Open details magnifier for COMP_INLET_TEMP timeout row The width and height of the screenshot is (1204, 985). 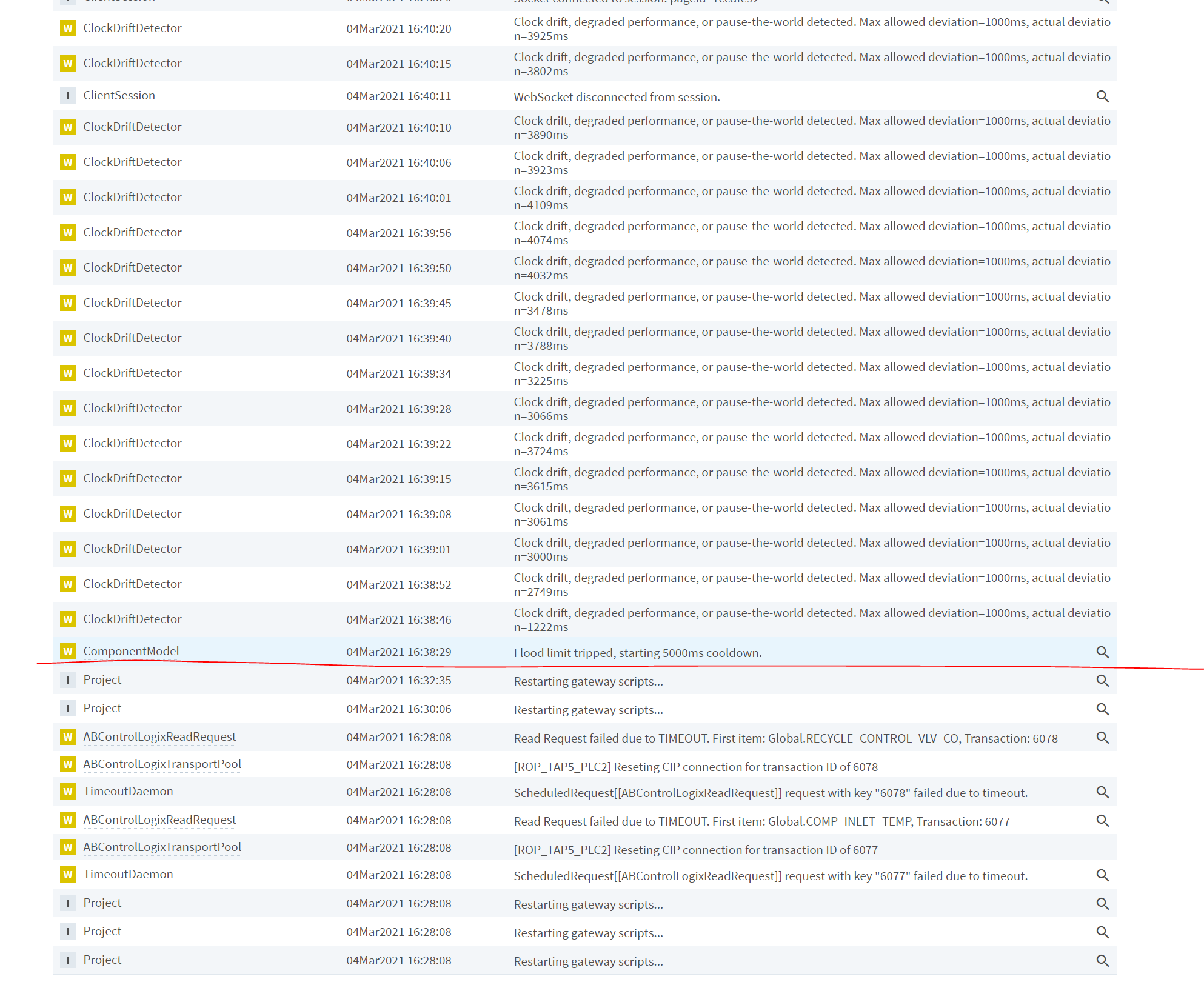pyautogui.click(x=1102, y=821)
